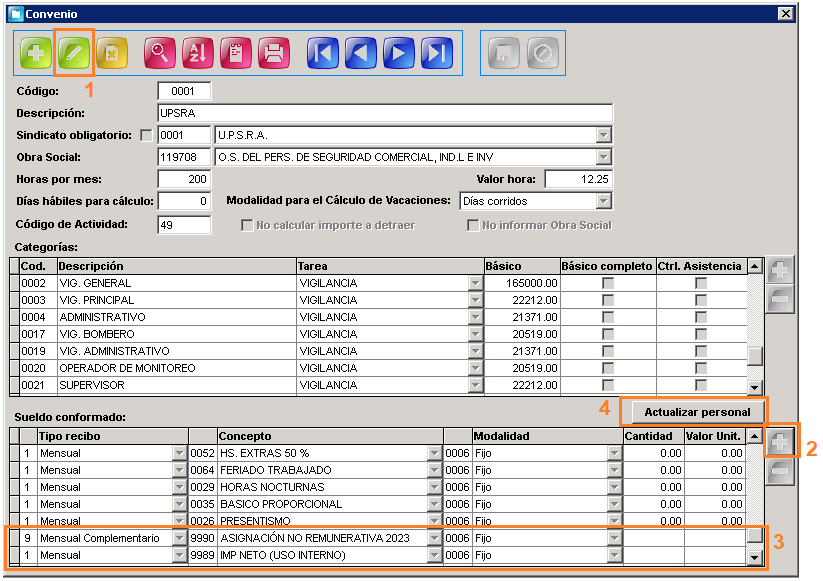Check No calcular importe a detraer

coord(247,225)
